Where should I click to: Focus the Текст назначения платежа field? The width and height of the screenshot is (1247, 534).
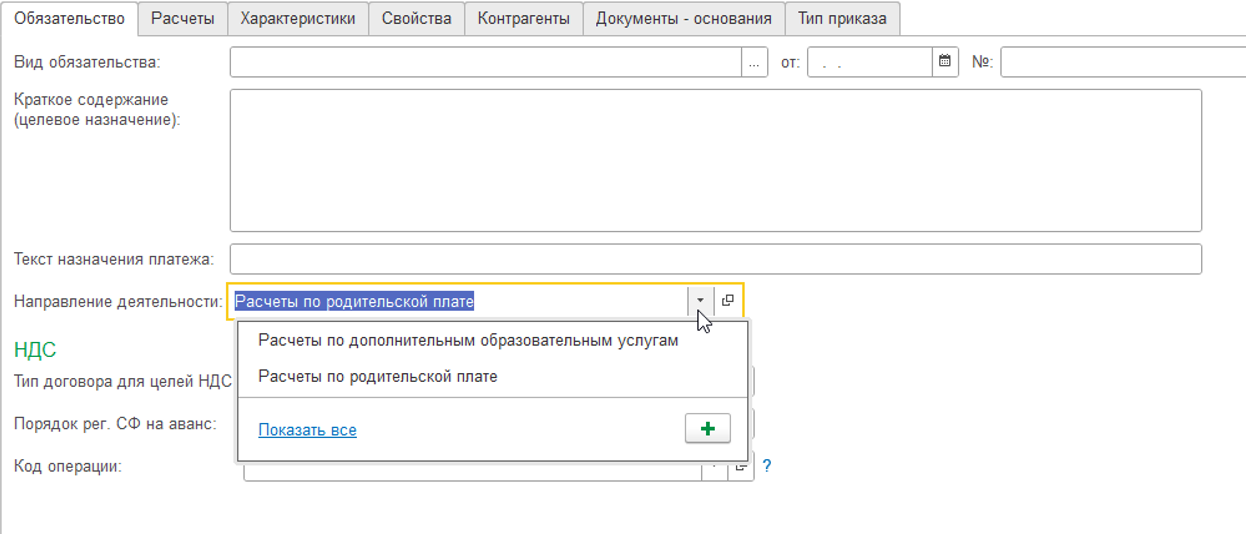(715, 259)
